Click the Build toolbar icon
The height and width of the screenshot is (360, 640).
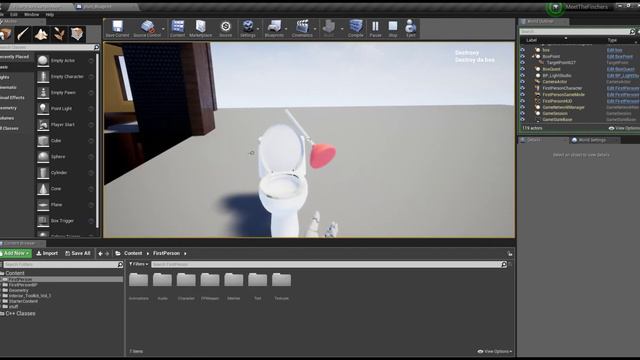point(329,29)
